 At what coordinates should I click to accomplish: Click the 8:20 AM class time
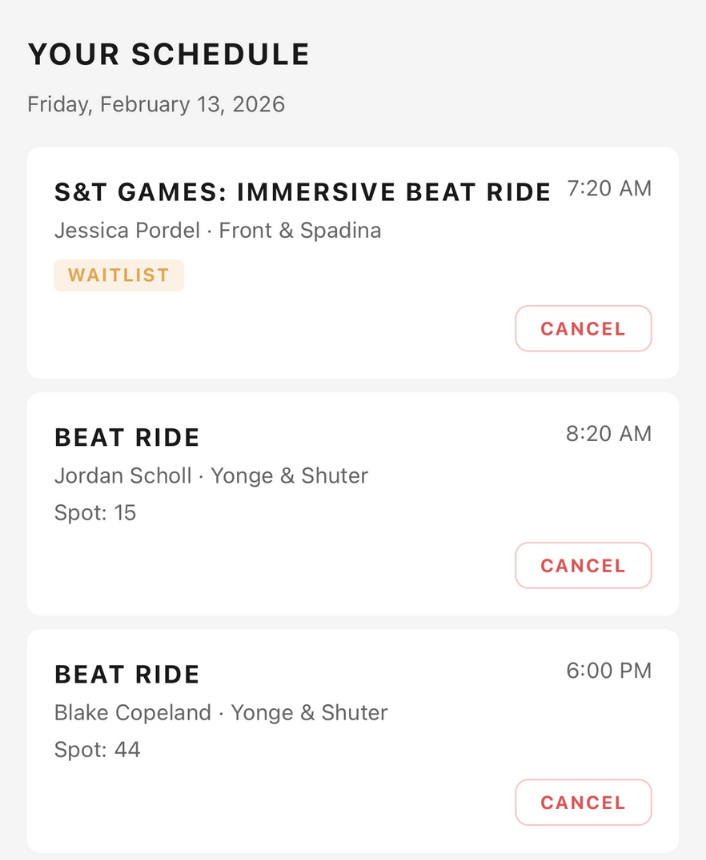(x=609, y=434)
